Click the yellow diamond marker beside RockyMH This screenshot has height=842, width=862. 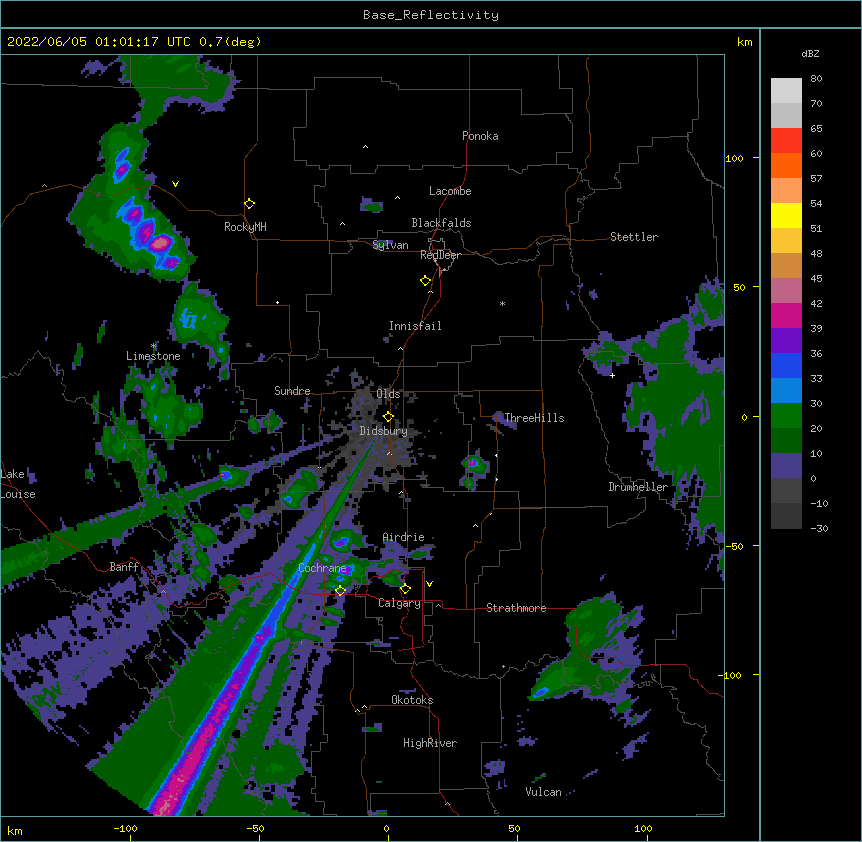[x=249, y=204]
